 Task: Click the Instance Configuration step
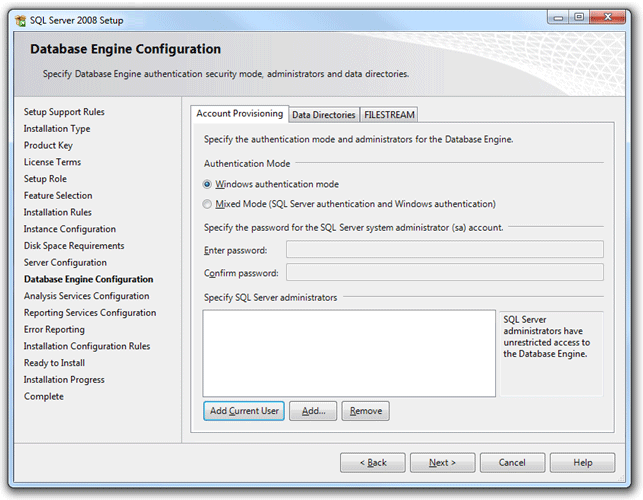point(70,229)
